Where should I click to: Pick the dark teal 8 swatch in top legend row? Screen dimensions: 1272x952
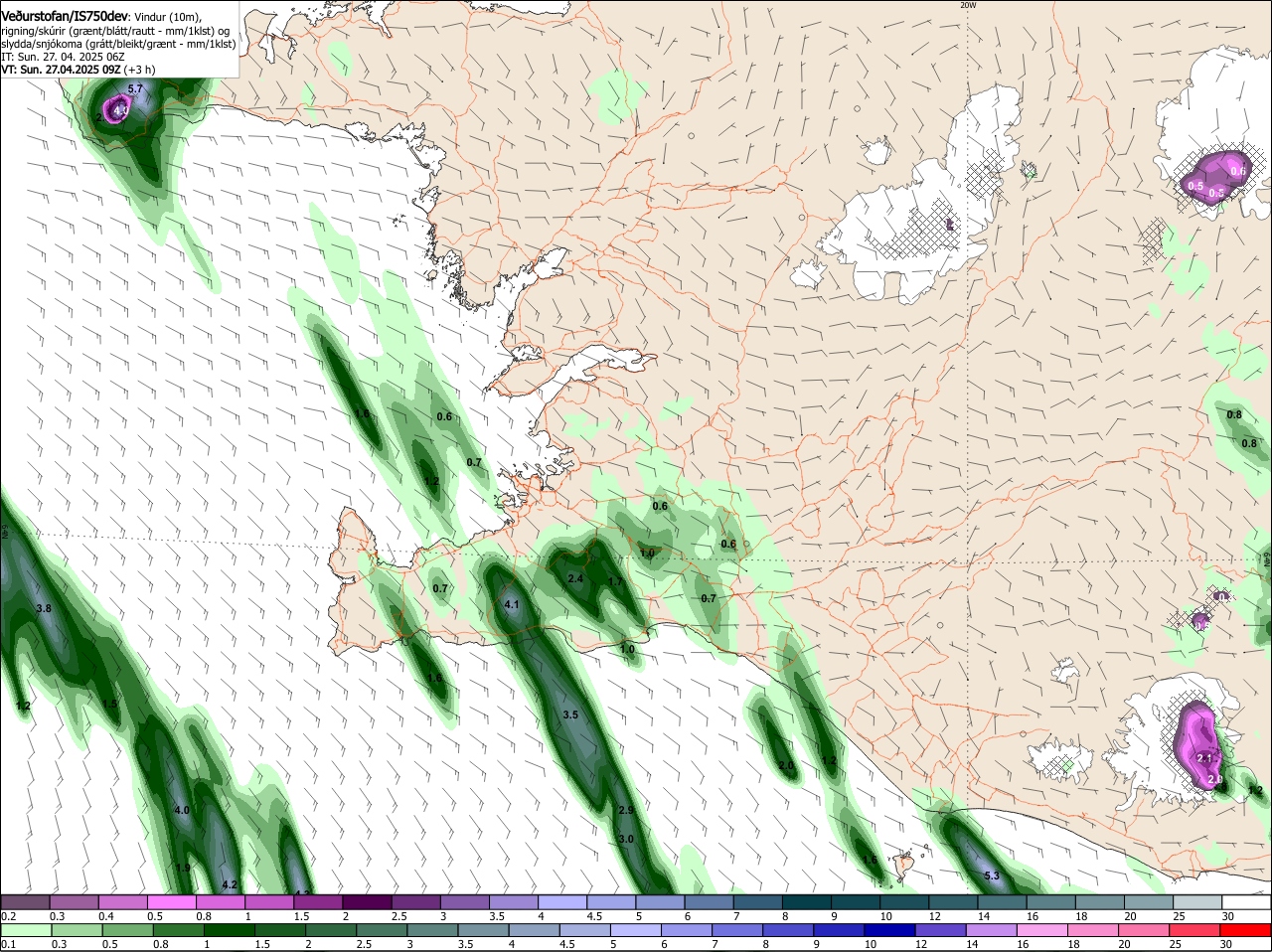tap(806, 902)
